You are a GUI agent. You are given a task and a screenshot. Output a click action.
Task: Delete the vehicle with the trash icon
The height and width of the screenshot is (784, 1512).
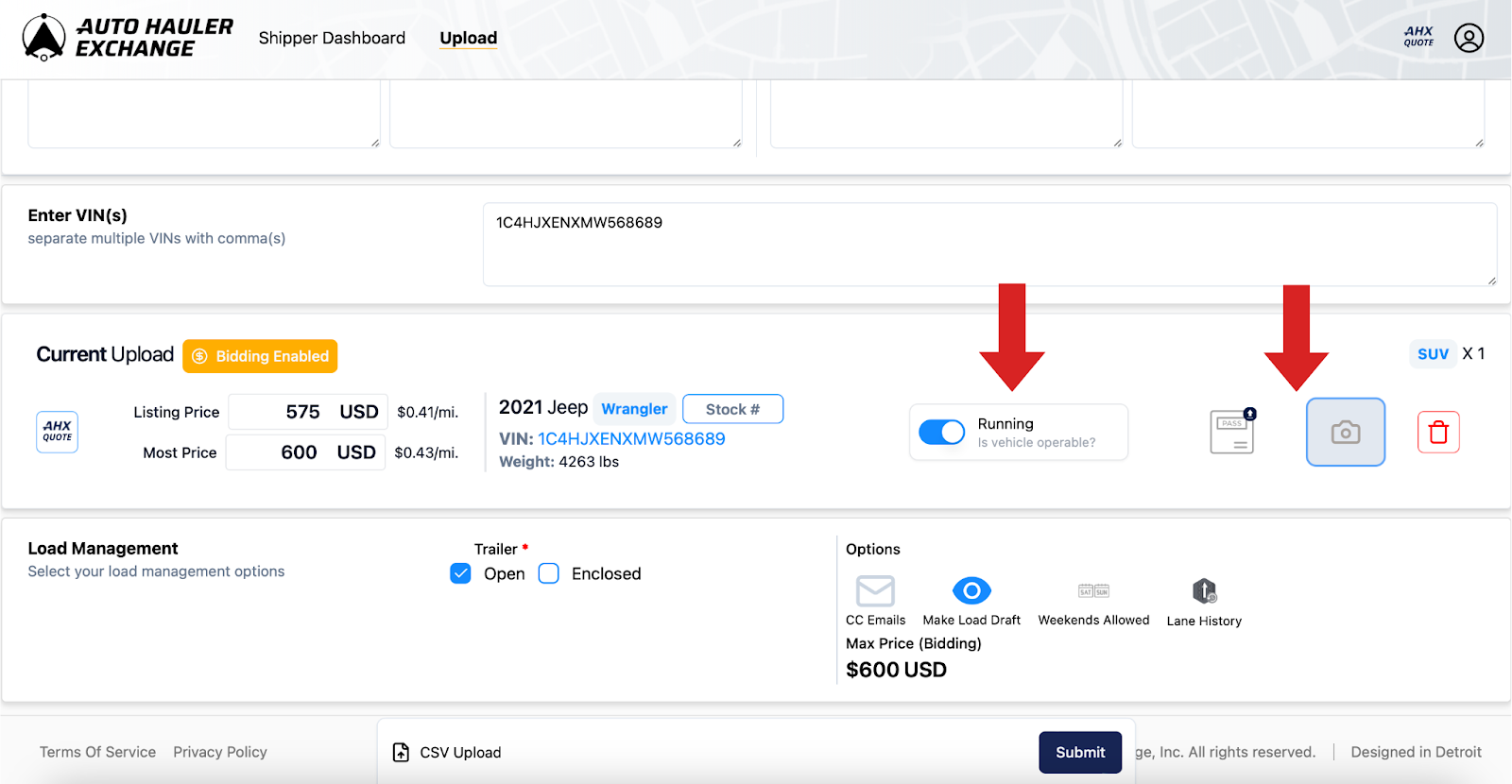(1438, 432)
